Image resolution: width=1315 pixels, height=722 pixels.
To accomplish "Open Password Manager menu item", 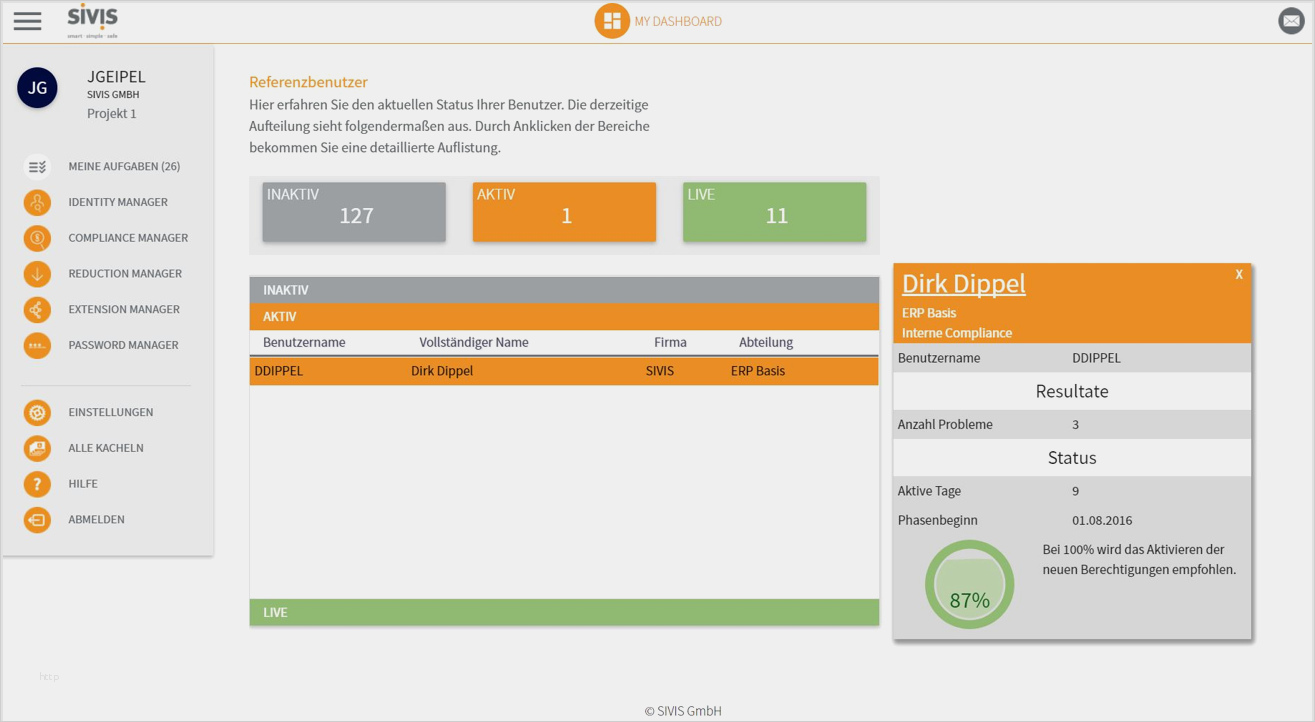I will (123, 345).
